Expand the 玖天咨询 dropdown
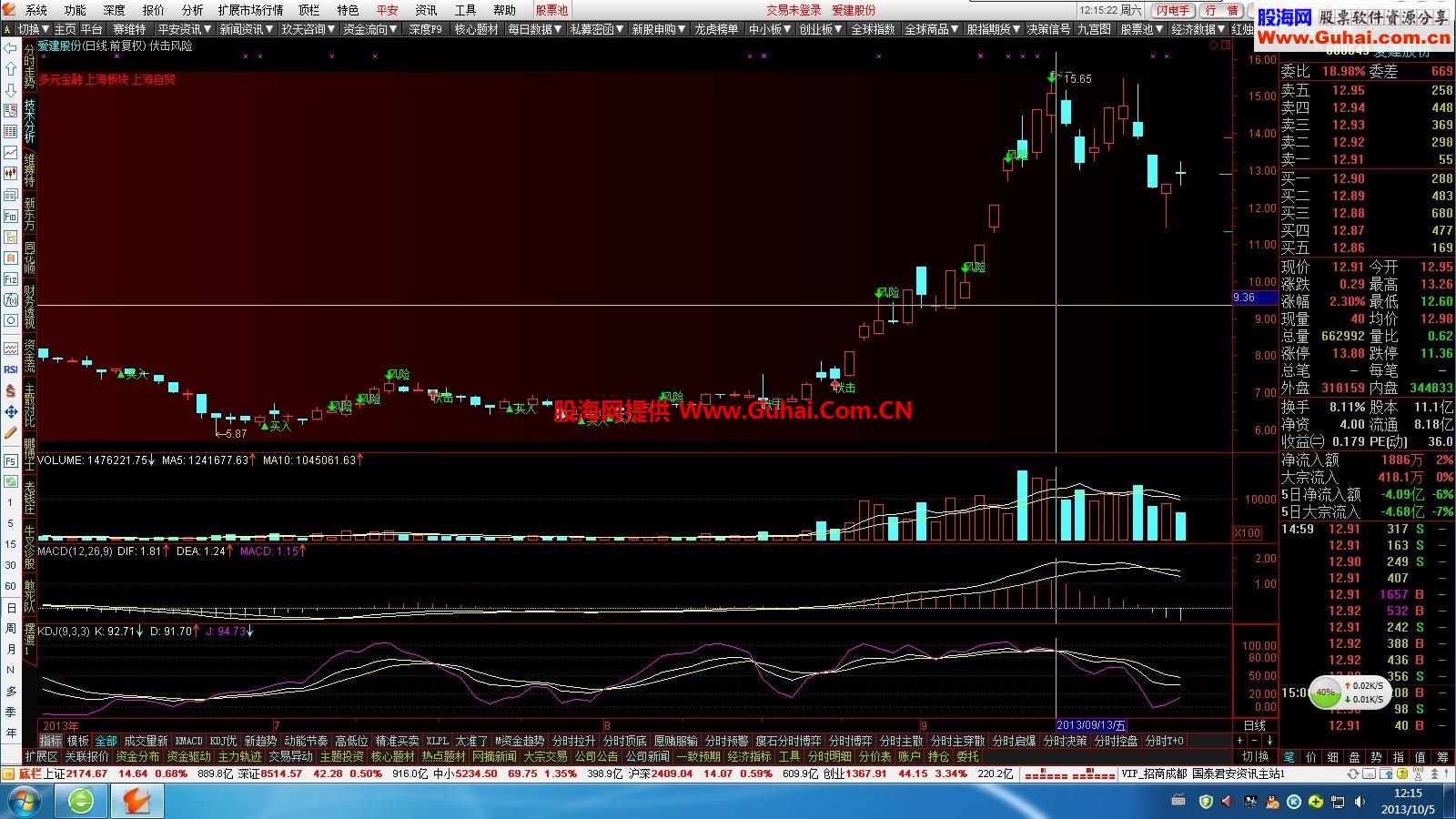 308,29
